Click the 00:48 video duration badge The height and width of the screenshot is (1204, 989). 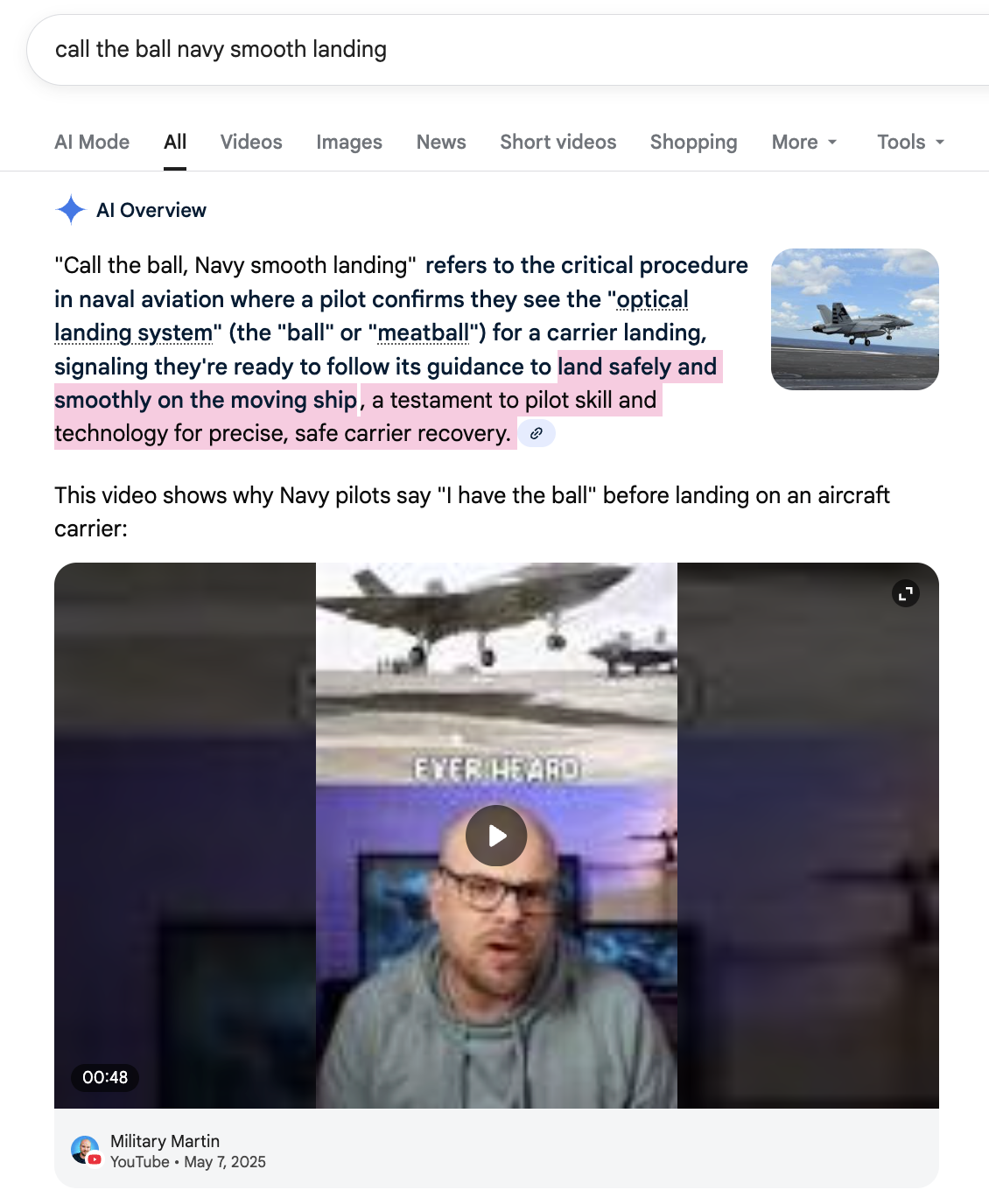[x=105, y=1077]
